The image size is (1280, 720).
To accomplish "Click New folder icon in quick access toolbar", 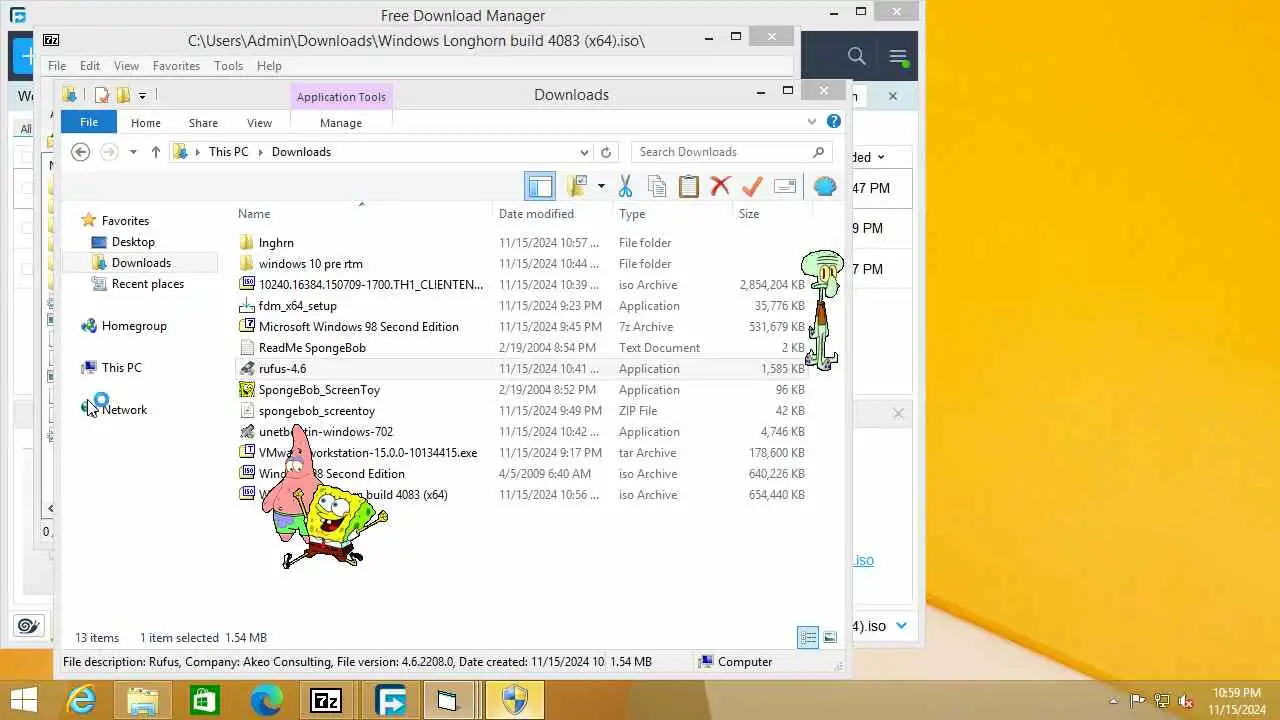I will point(123,95).
